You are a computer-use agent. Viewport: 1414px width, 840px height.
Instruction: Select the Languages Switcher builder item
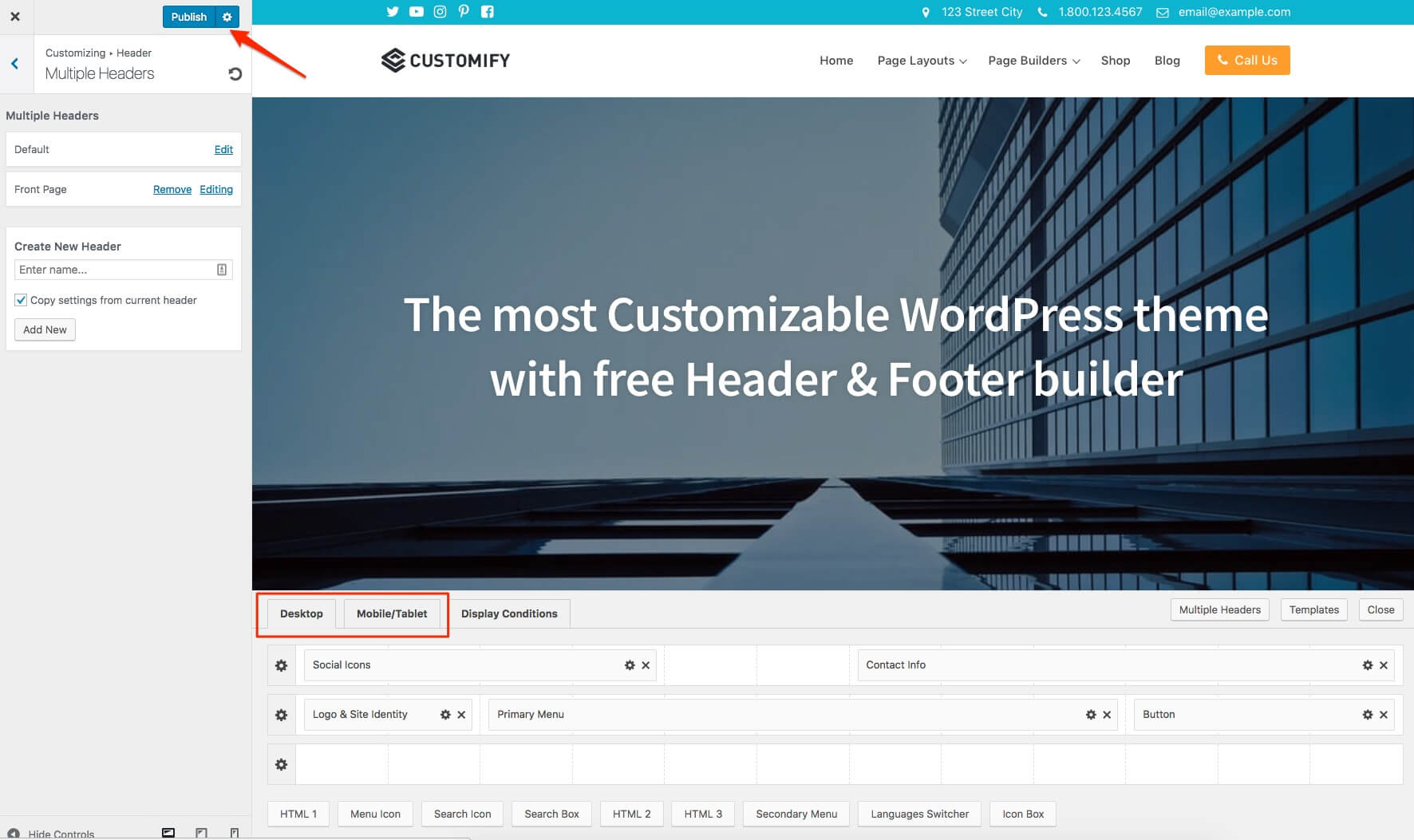(919, 814)
